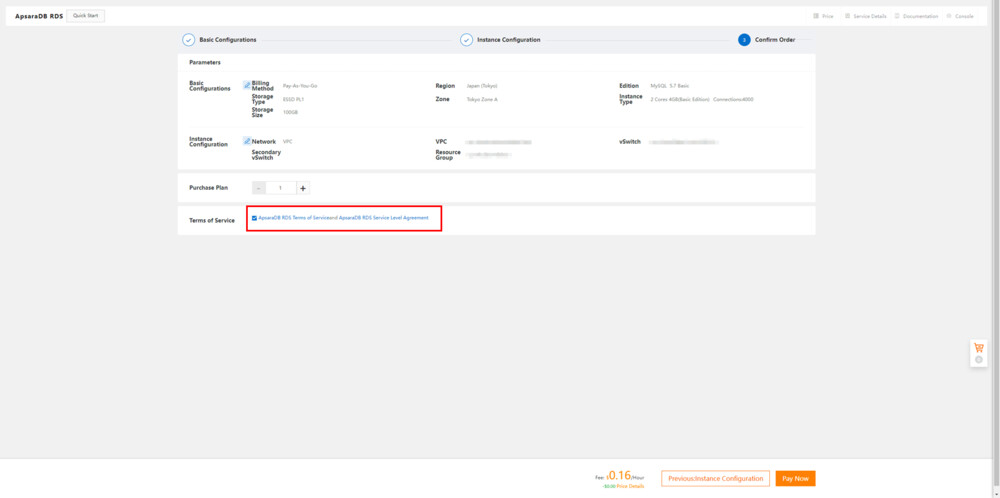The width and height of the screenshot is (1000, 498).
Task: Decrease purchase quantity with the minus button
Action: 259,188
